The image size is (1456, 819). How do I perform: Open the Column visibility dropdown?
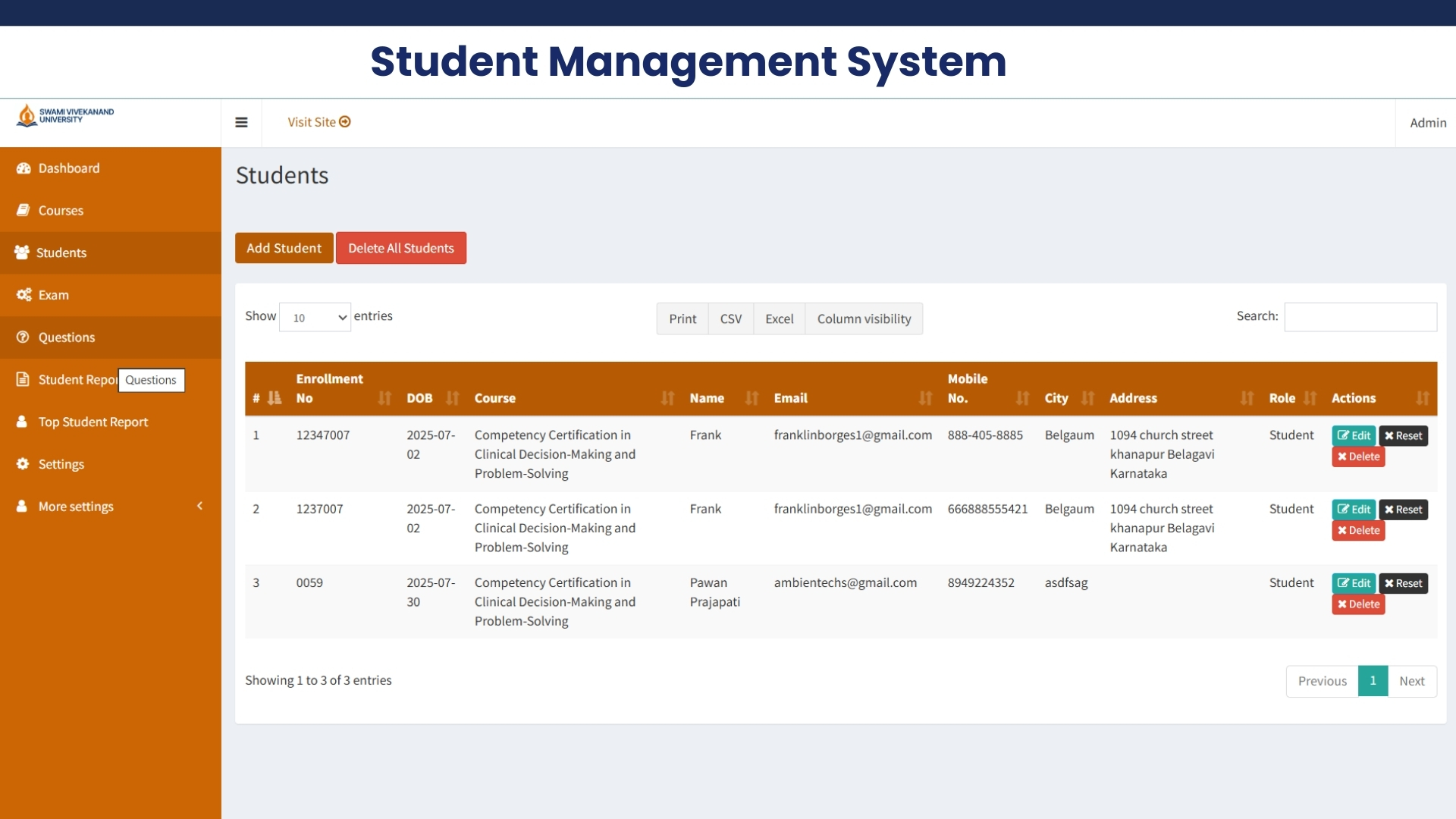pyautogui.click(x=864, y=318)
